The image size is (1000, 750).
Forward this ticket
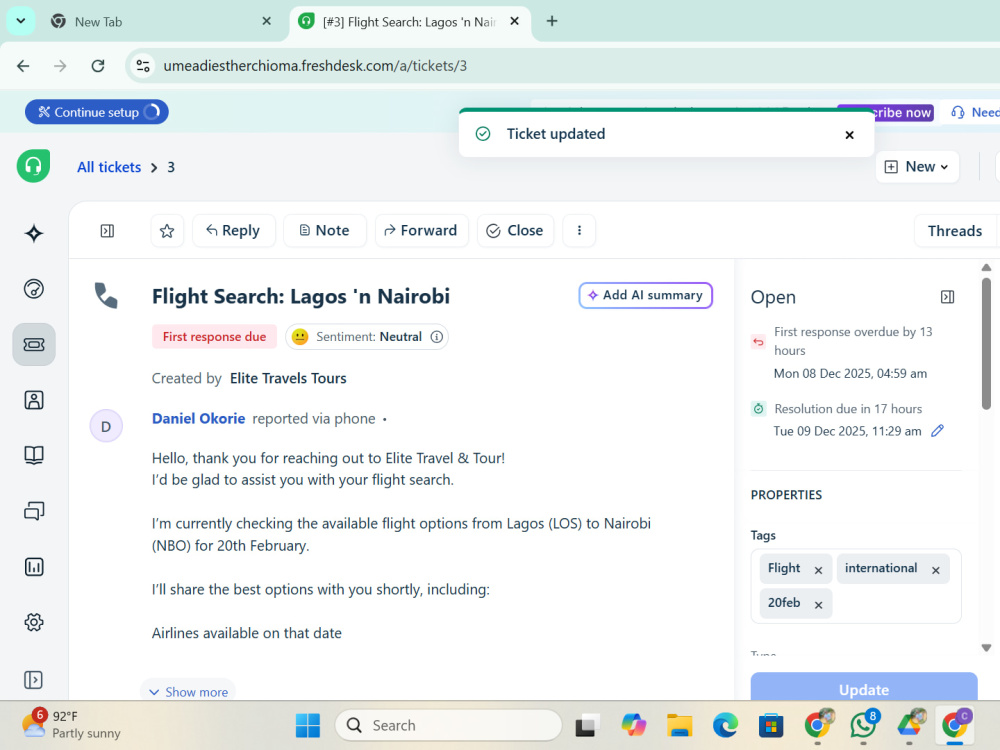pos(422,231)
